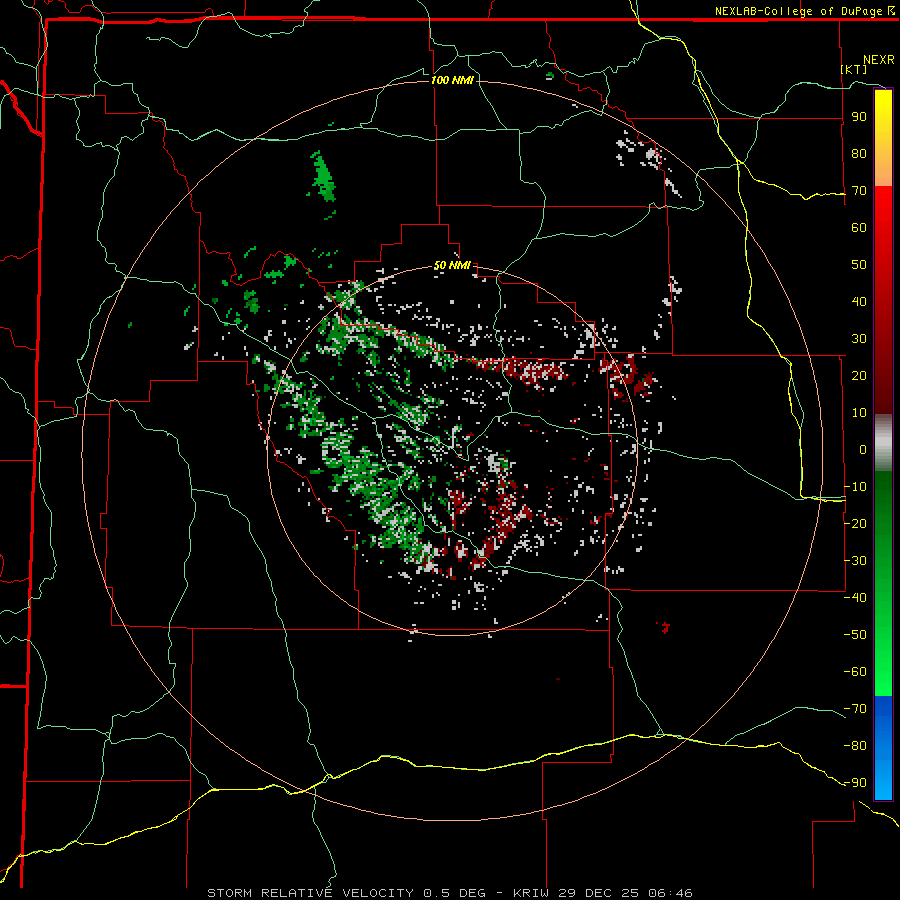Click the small lone red echo southeast of the 50 NMI ring

point(665,627)
